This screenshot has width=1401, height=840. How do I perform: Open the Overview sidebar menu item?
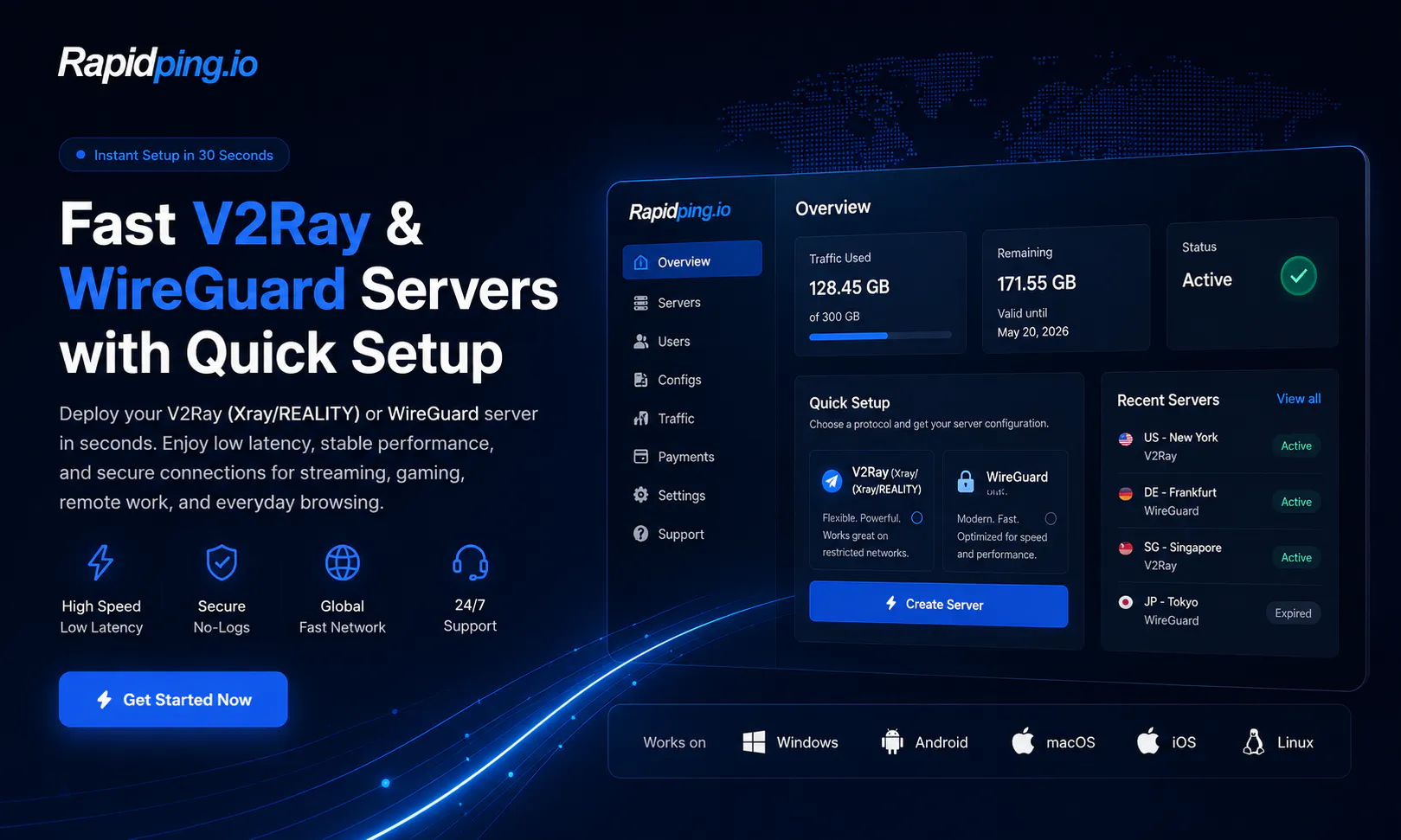pos(692,260)
